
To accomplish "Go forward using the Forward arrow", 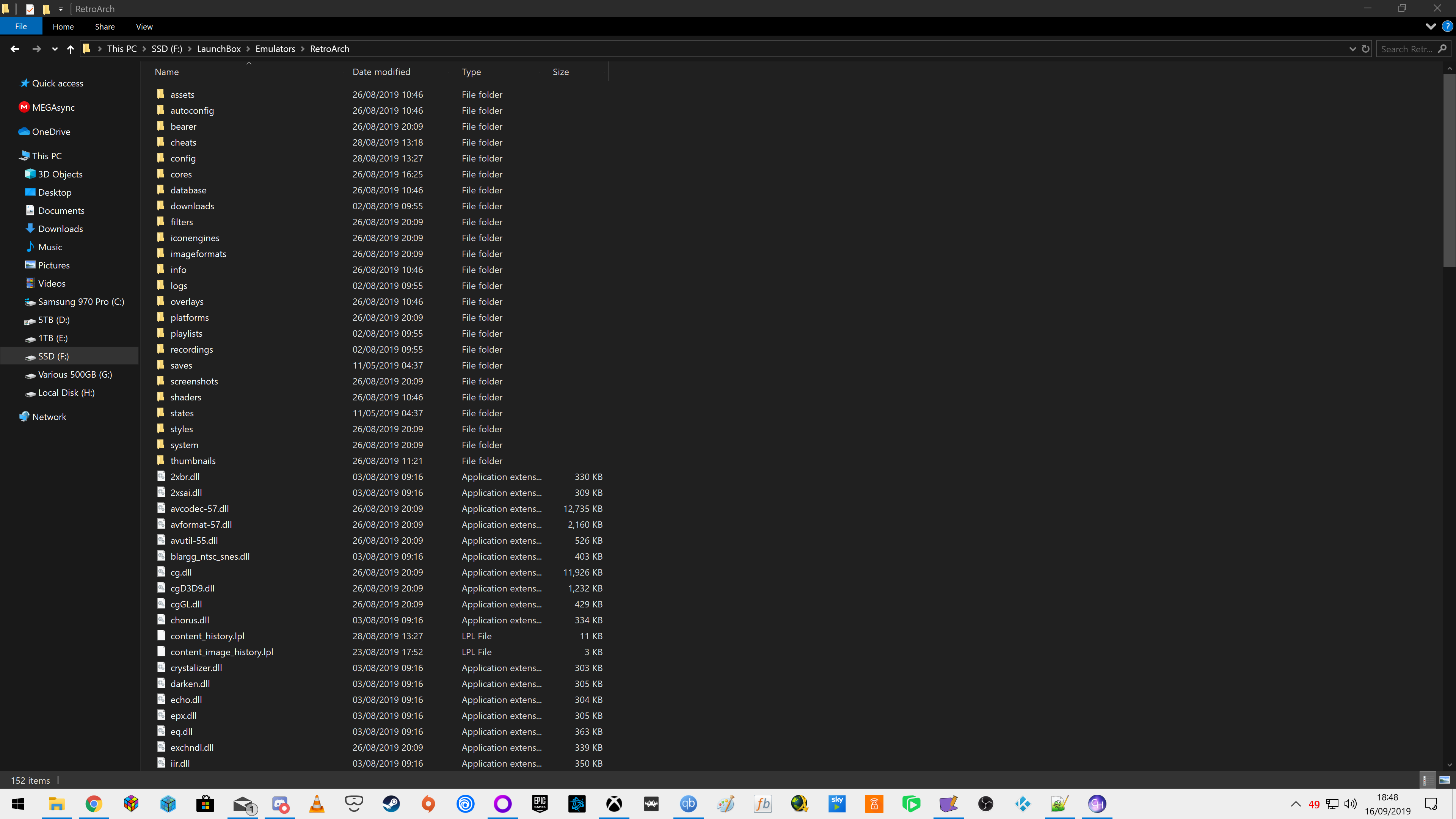I will [37, 49].
